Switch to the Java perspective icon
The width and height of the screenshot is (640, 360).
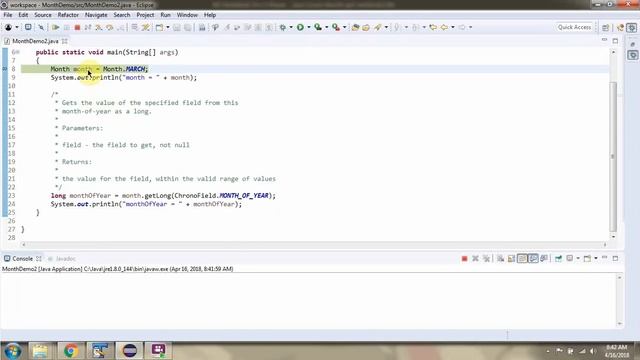[620, 27]
